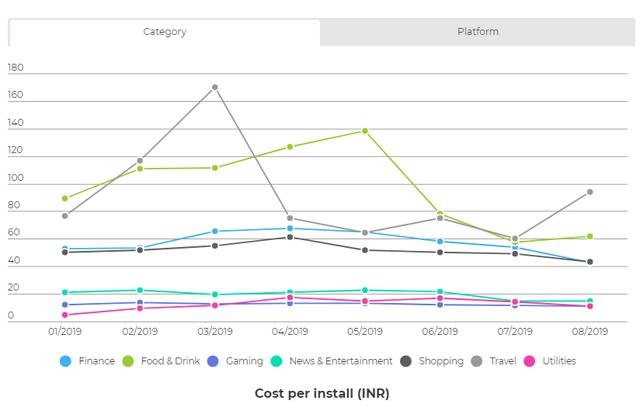Select Food & Drink point at 04/2019

[x=290, y=147]
